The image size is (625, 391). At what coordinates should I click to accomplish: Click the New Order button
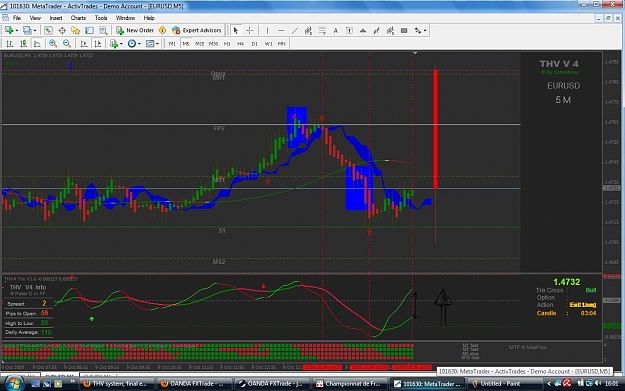point(135,30)
